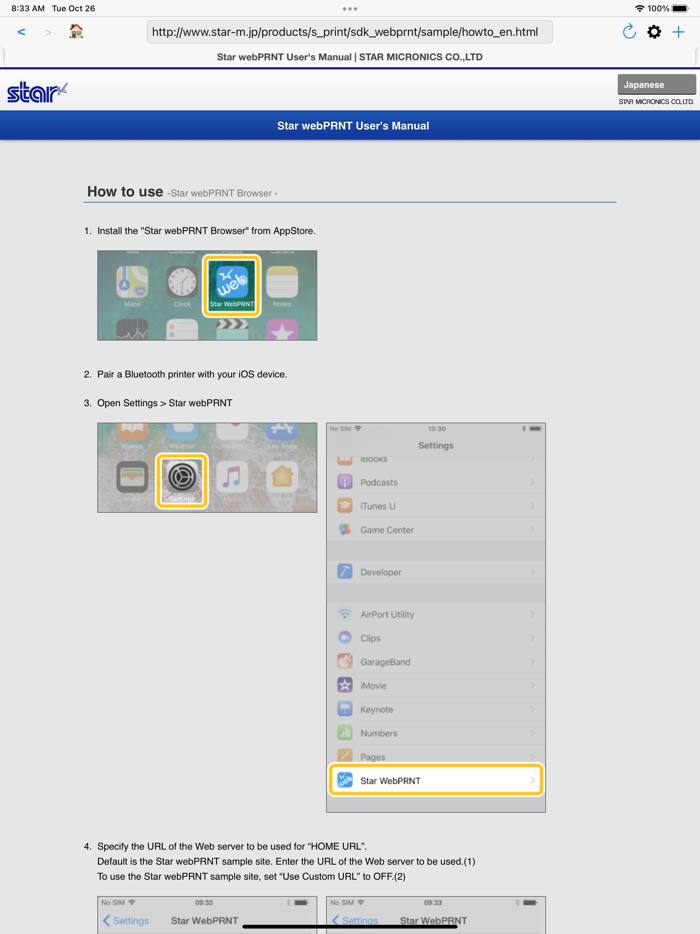Click the Maps icon in first screenshot
The width and height of the screenshot is (700, 934).
point(132,282)
